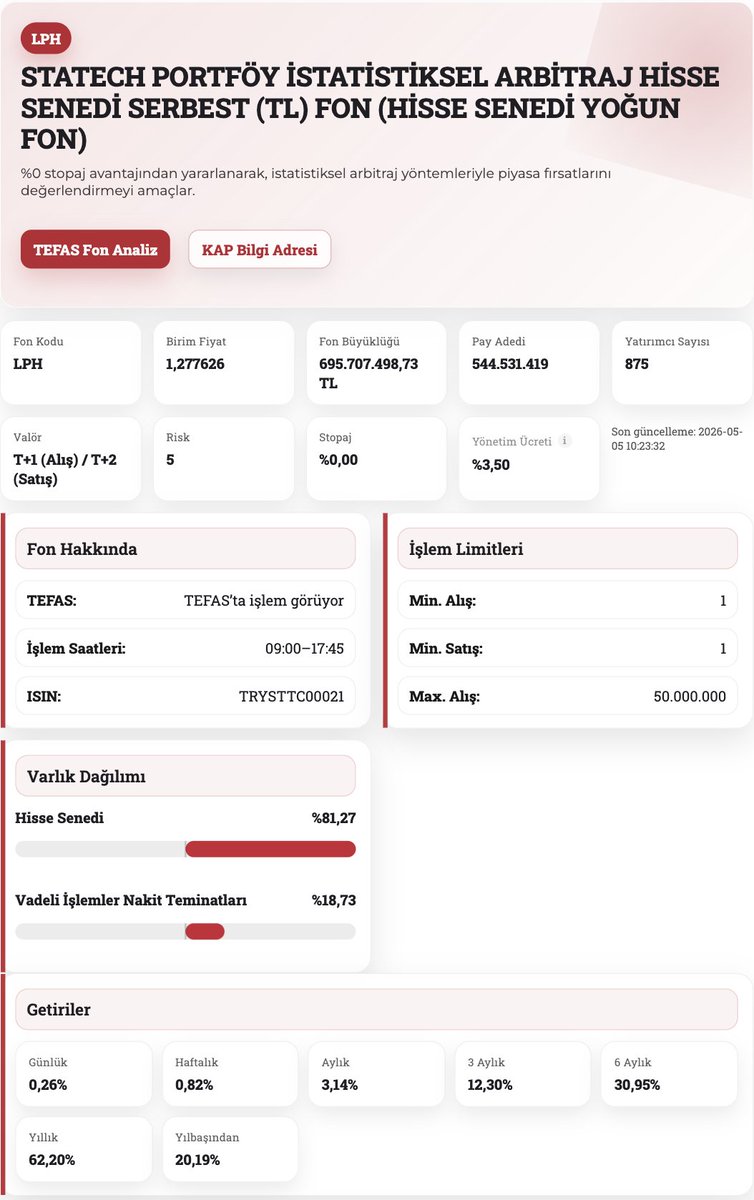This screenshot has height=1200, width=754.
Task: Click the 6 Aylık return 30,95%
Action: 637,1084
